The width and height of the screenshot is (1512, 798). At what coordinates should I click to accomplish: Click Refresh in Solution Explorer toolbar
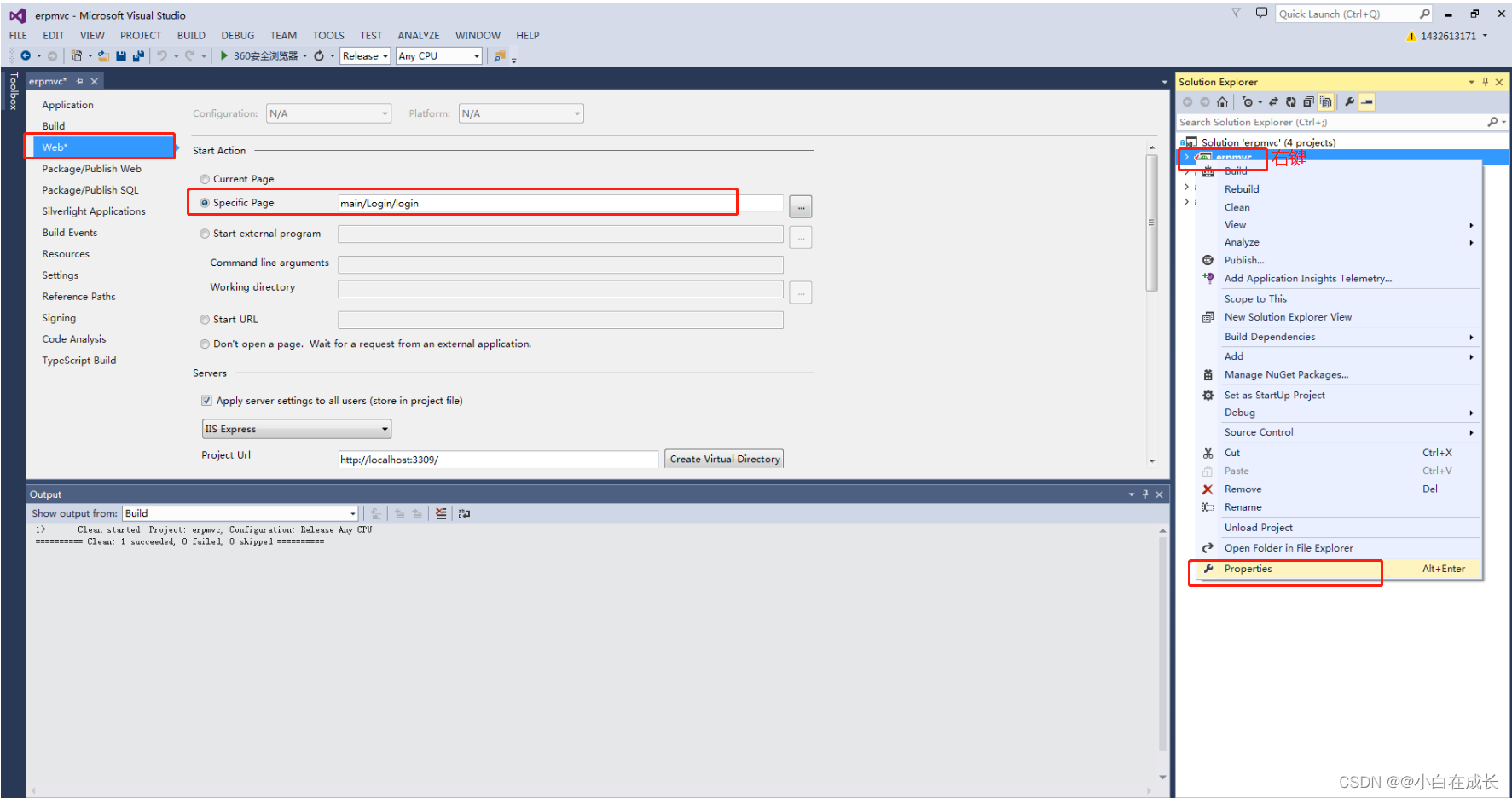[x=1290, y=101]
